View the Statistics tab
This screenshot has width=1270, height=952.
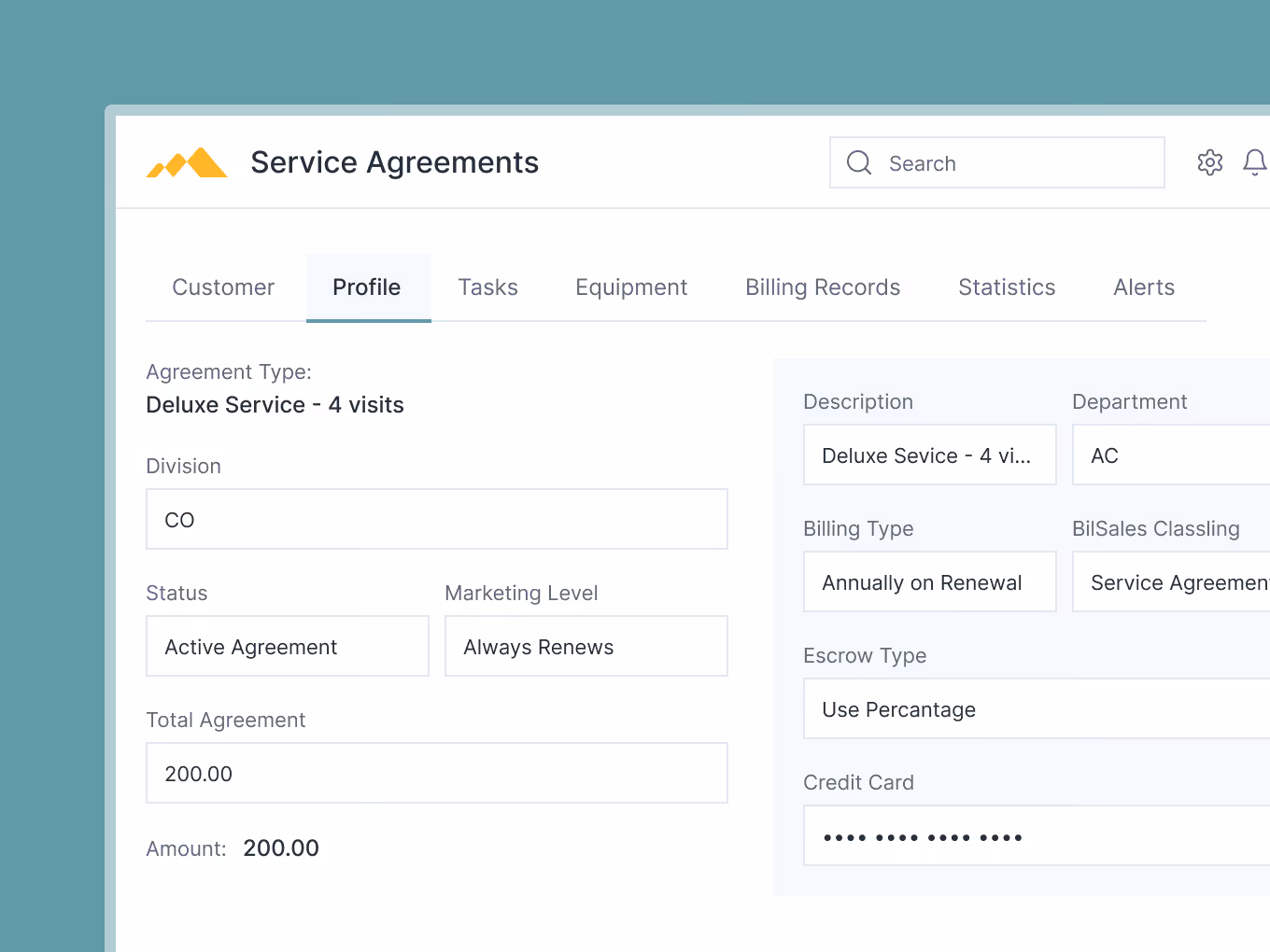[x=1007, y=287]
